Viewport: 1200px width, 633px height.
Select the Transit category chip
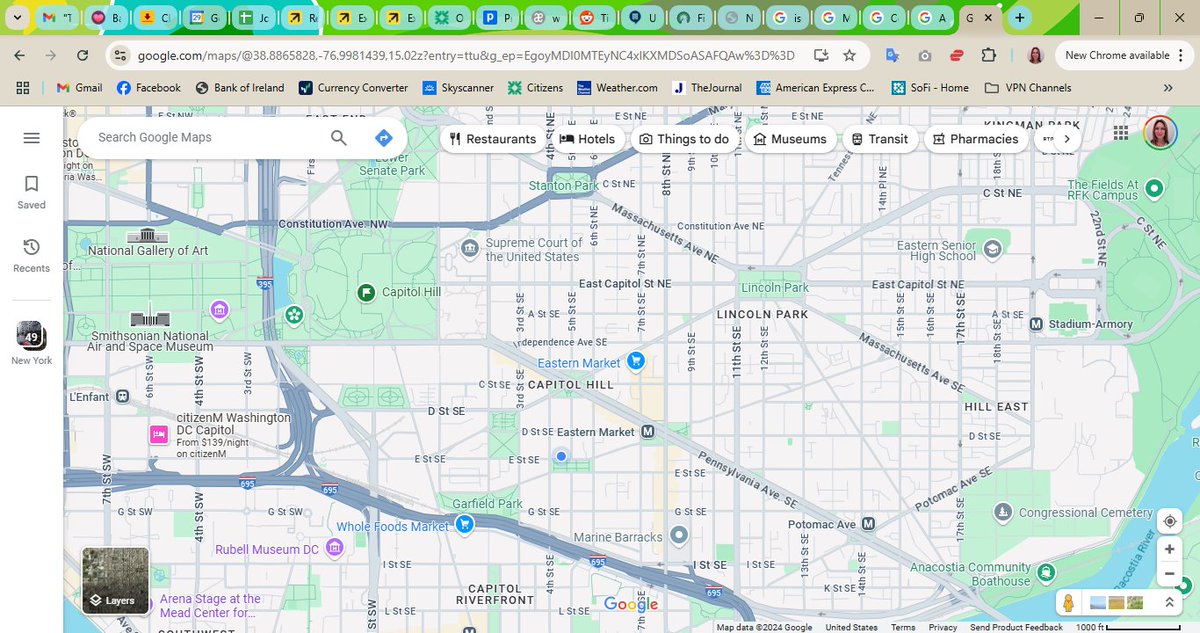click(880, 139)
